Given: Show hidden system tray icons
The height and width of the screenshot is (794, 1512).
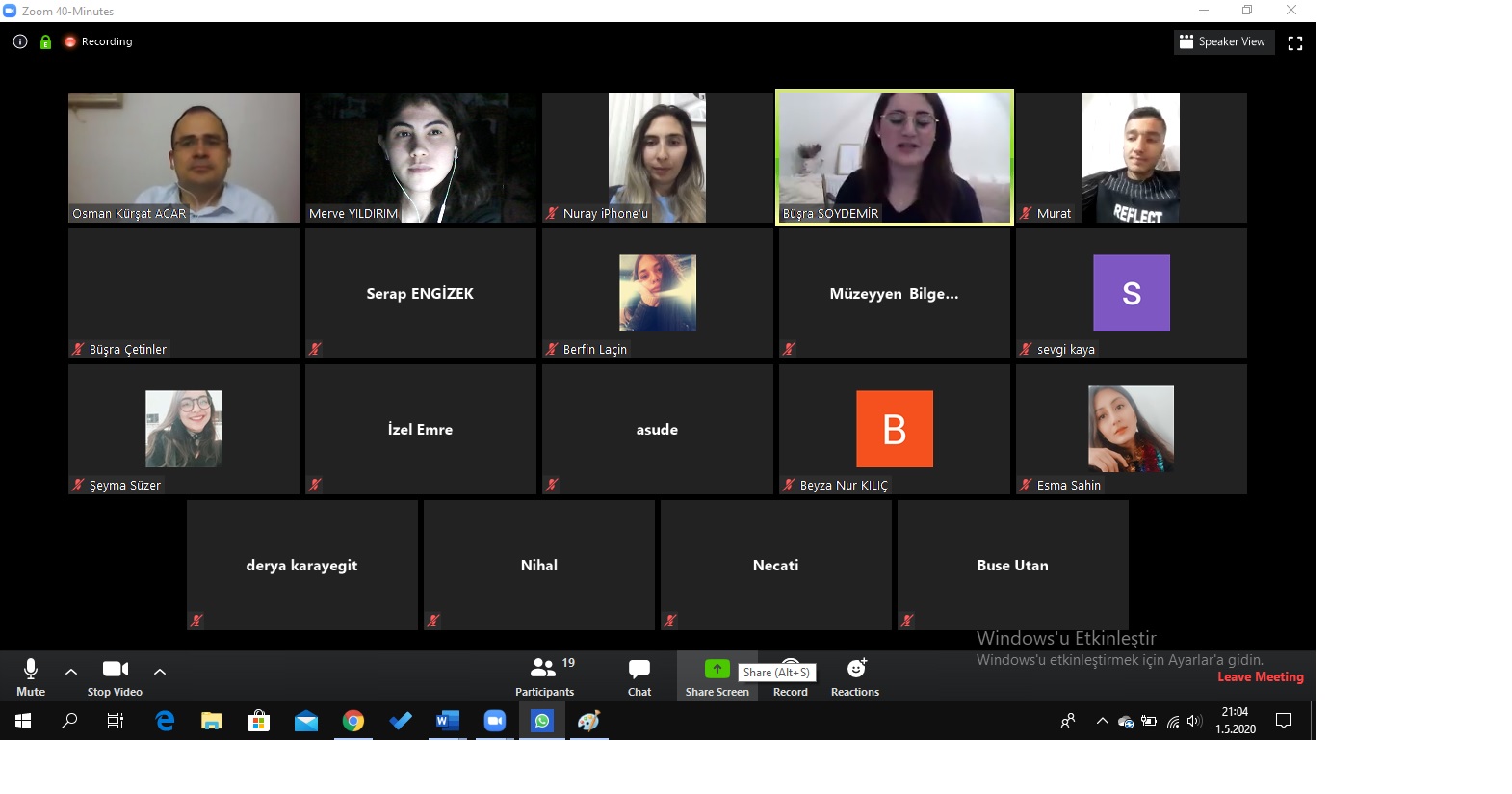Looking at the screenshot, I should (x=1102, y=721).
